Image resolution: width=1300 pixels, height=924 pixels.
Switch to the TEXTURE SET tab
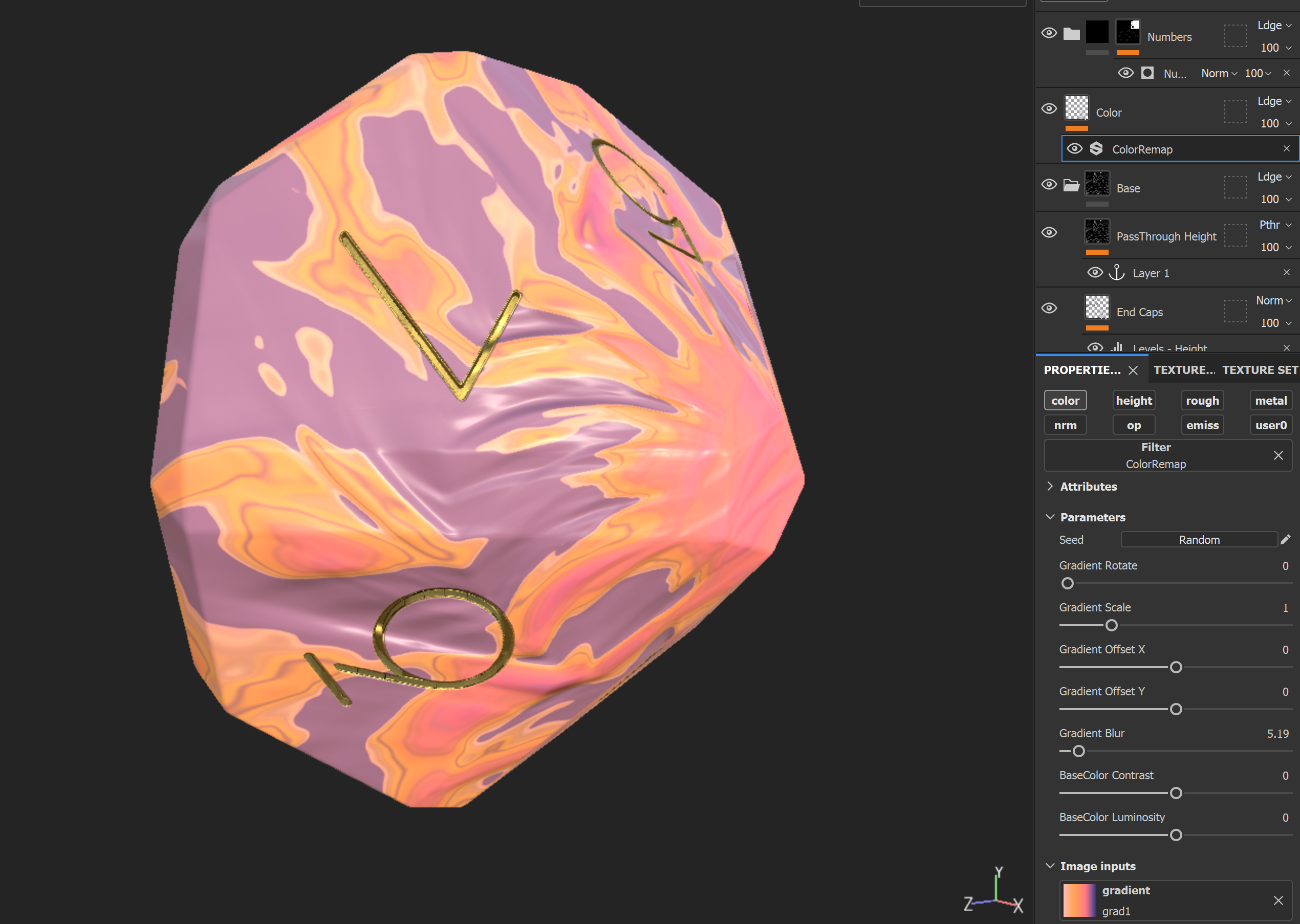point(1260,370)
